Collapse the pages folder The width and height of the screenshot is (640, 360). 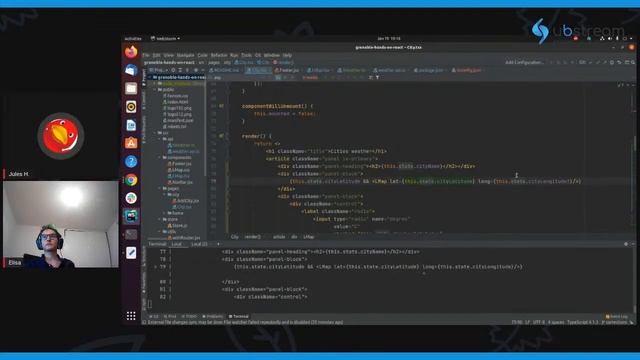[160, 189]
